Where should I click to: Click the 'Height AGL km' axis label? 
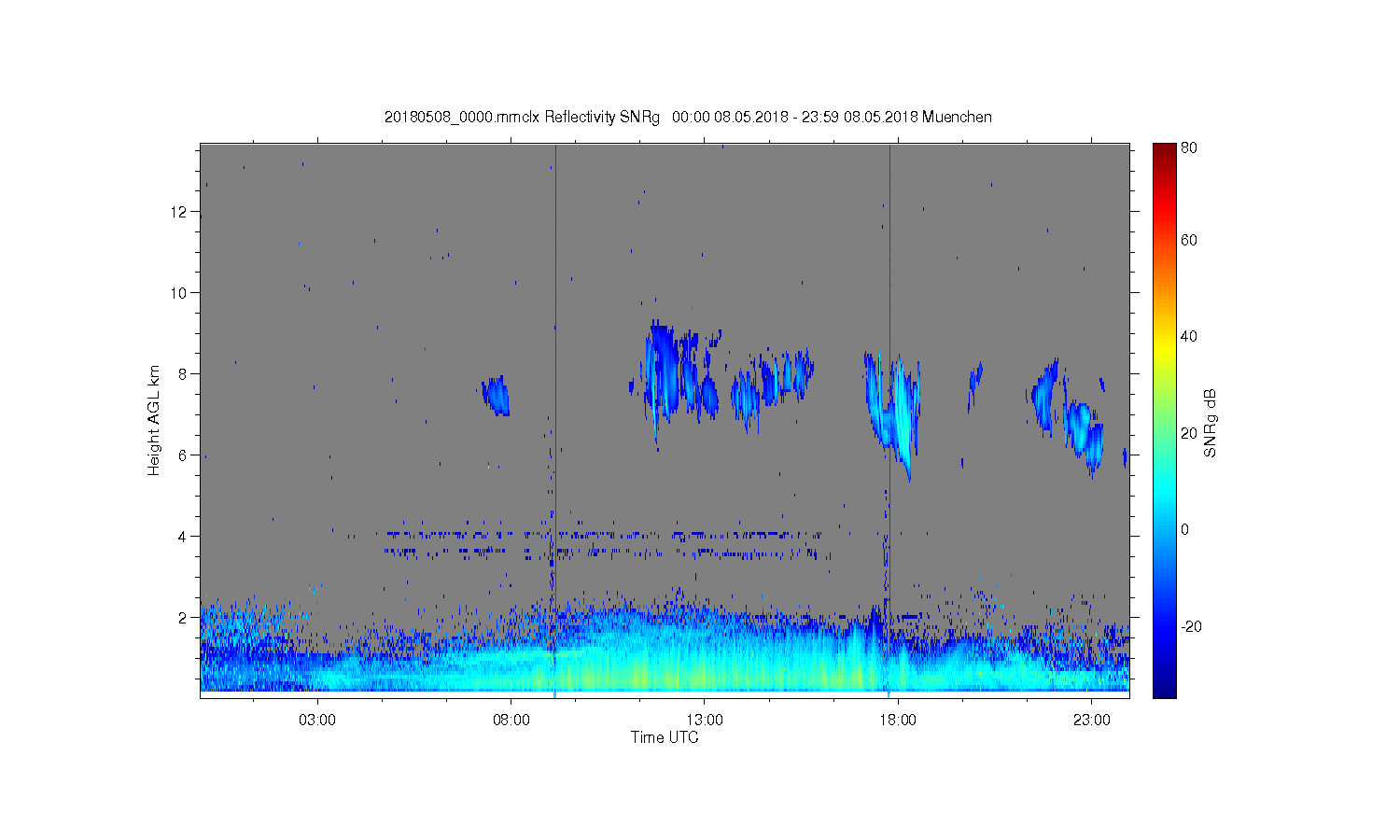[154, 421]
